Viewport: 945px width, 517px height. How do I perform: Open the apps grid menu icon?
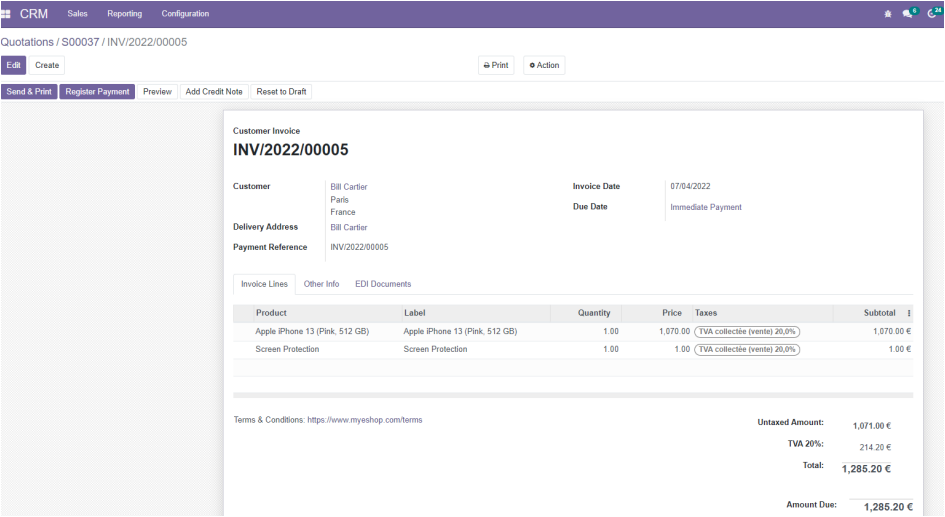tap(7, 14)
